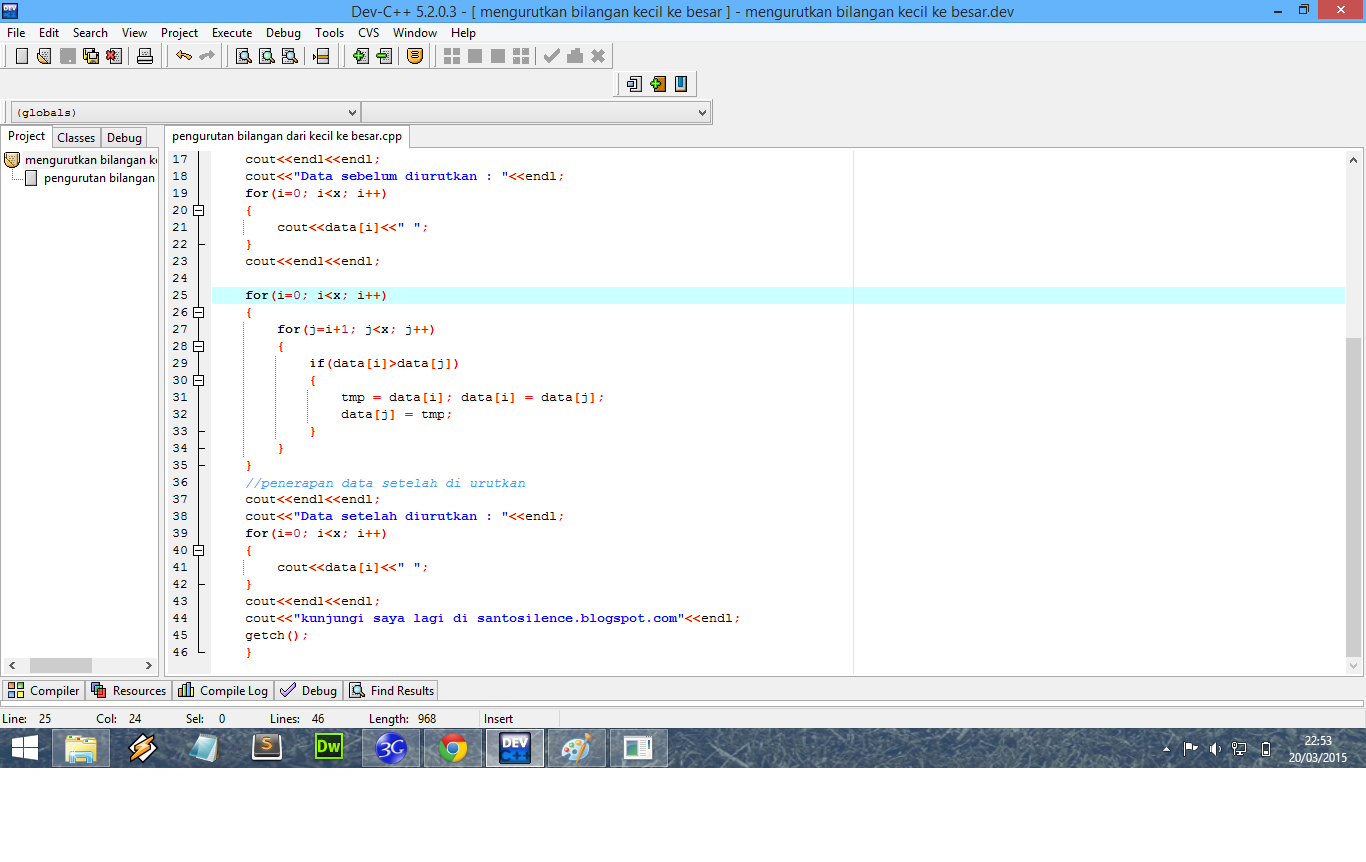Close the current file via red X icon
The width and height of the screenshot is (1366, 862).
point(114,56)
